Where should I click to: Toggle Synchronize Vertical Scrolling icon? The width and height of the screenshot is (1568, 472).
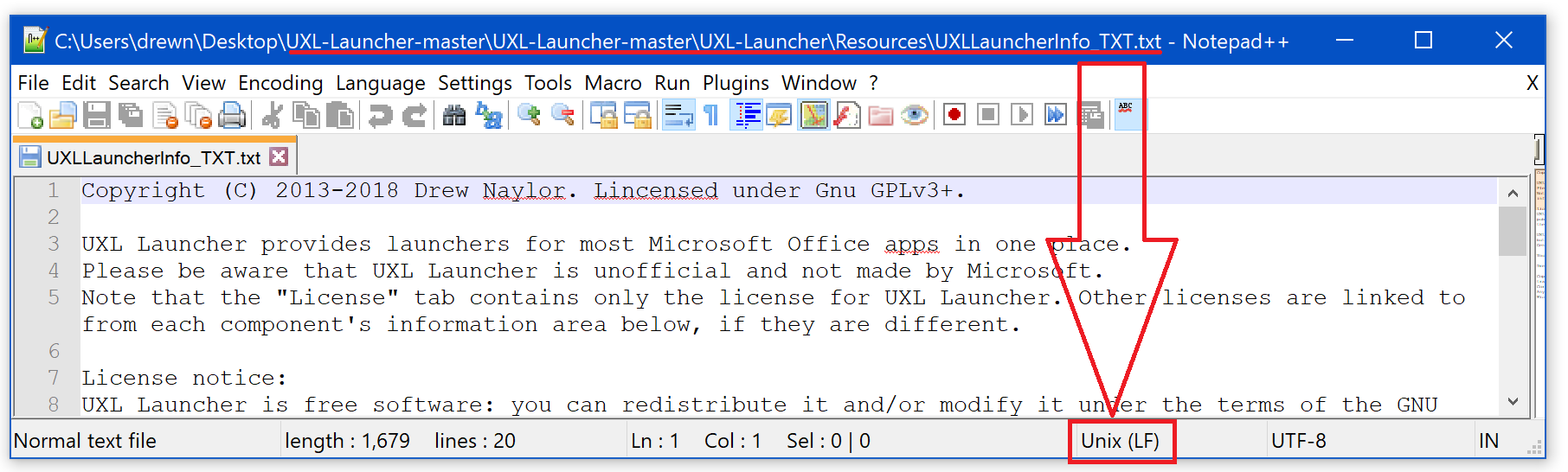603,115
